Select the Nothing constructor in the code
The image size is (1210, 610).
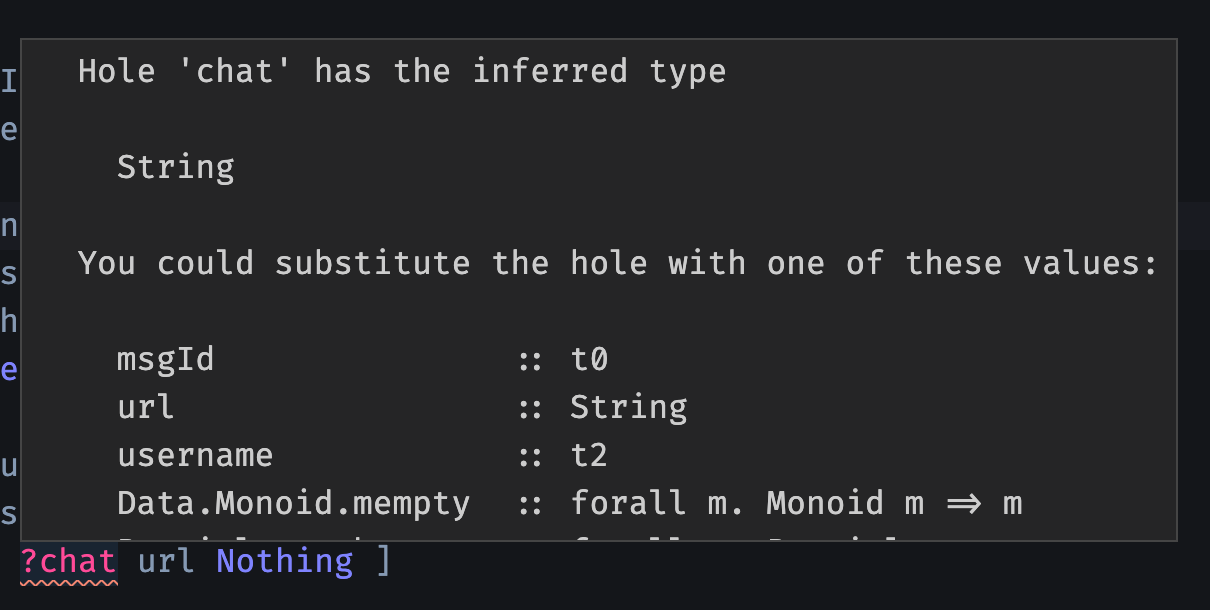pyautogui.click(x=285, y=561)
